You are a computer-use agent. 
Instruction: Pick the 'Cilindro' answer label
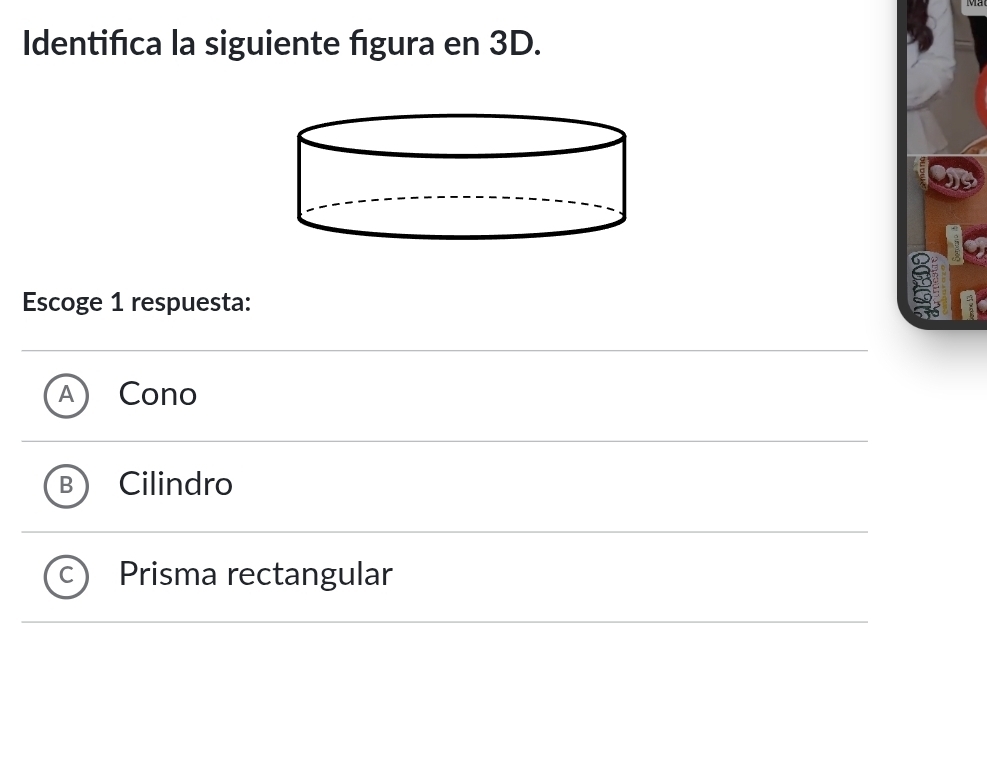176,484
